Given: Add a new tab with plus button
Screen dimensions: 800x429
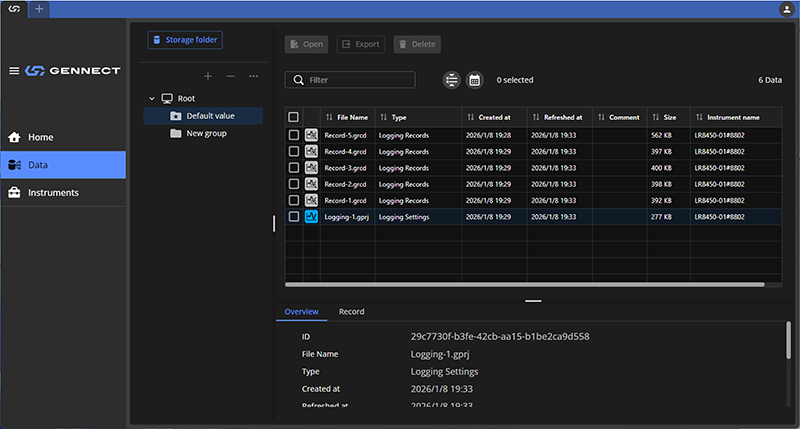Looking at the screenshot, I should (x=39, y=9).
